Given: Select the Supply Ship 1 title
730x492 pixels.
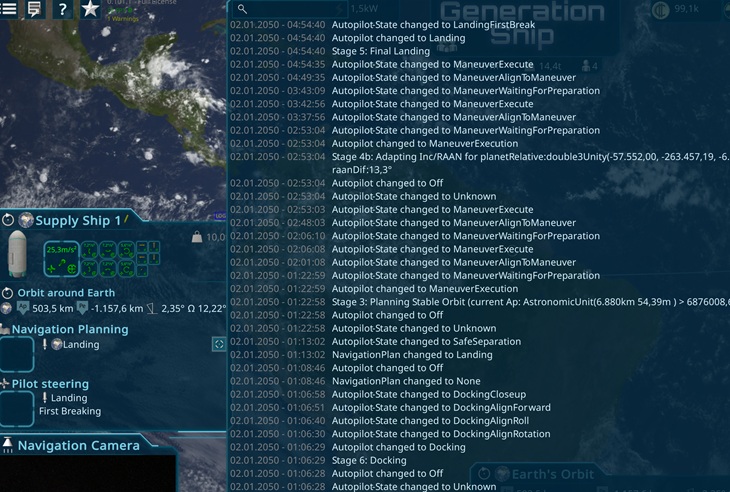Looking at the screenshot, I should [x=78, y=220].
